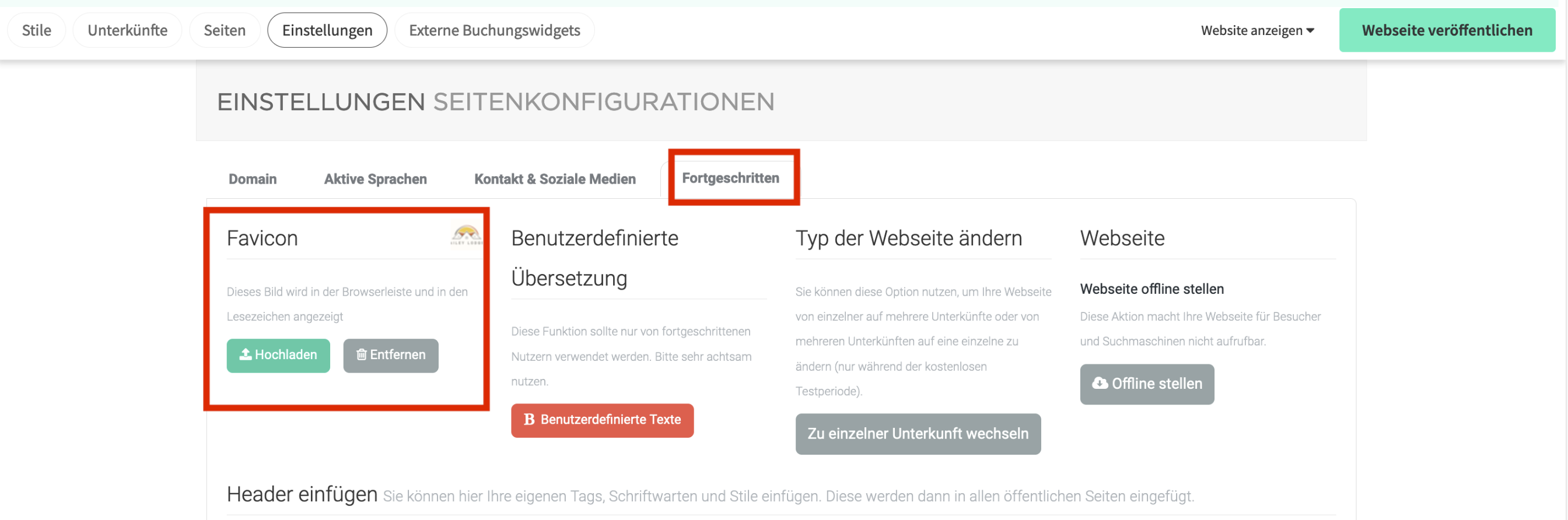Go to the Stile section
Viewport: 1568px width, 520px height.
coord(37,30)
